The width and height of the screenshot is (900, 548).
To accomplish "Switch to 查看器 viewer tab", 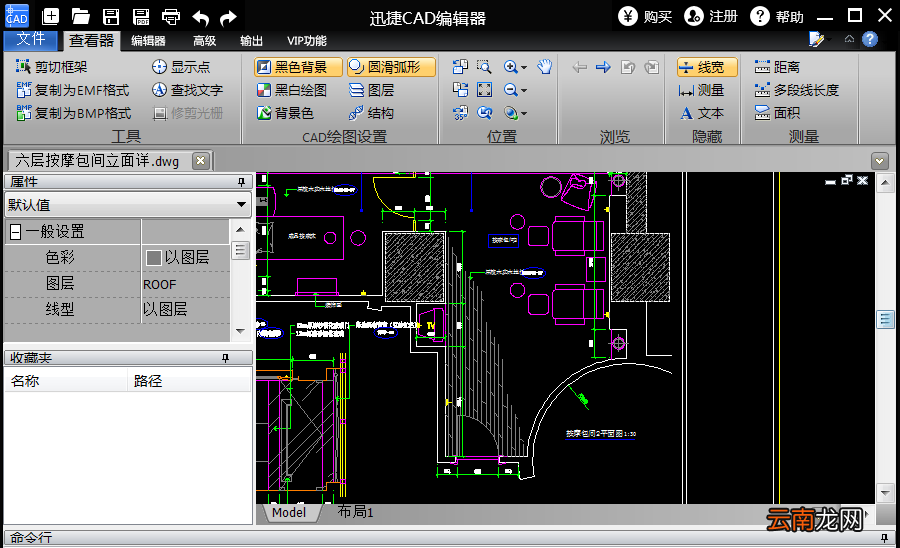I will click(91, 41).
